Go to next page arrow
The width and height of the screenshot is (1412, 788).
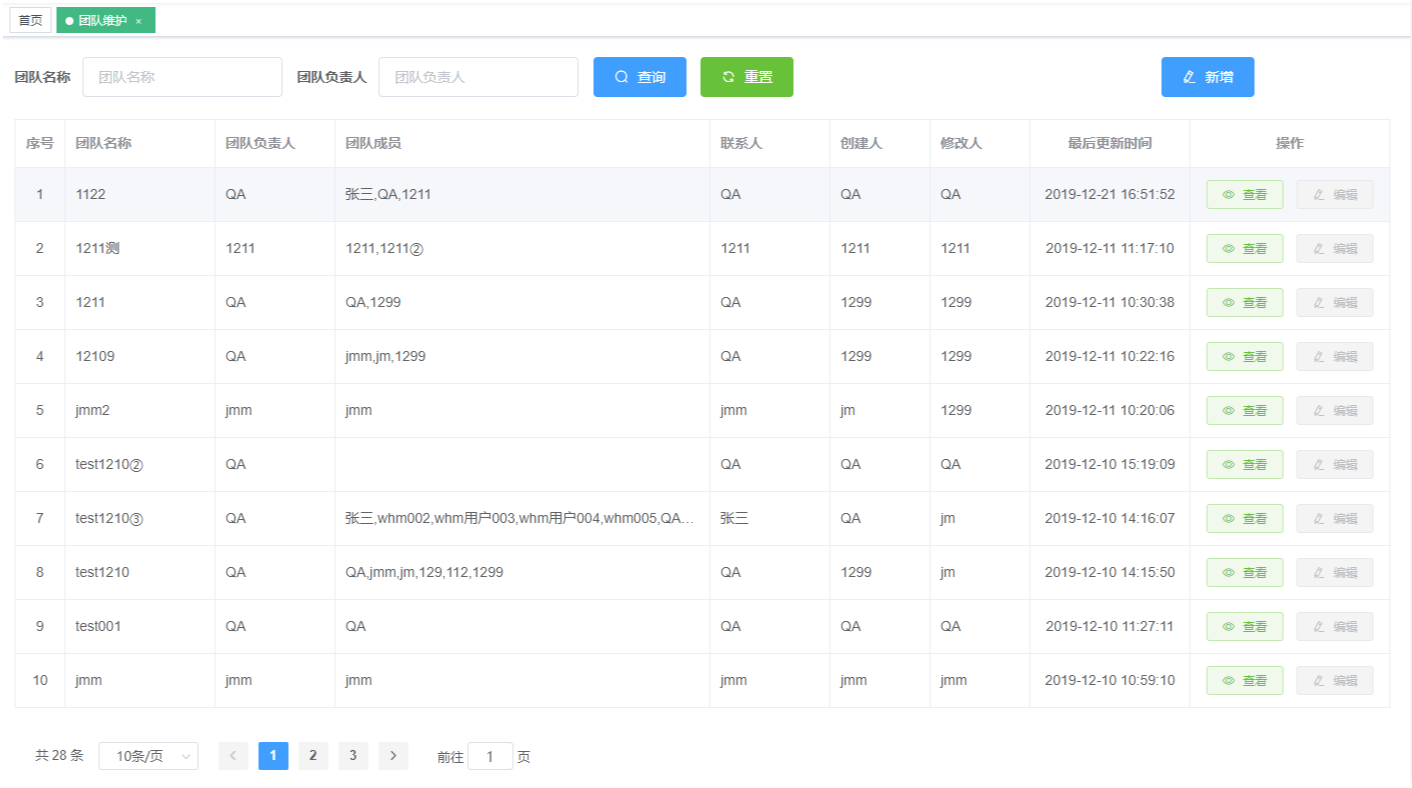click(x=393, y=756)
